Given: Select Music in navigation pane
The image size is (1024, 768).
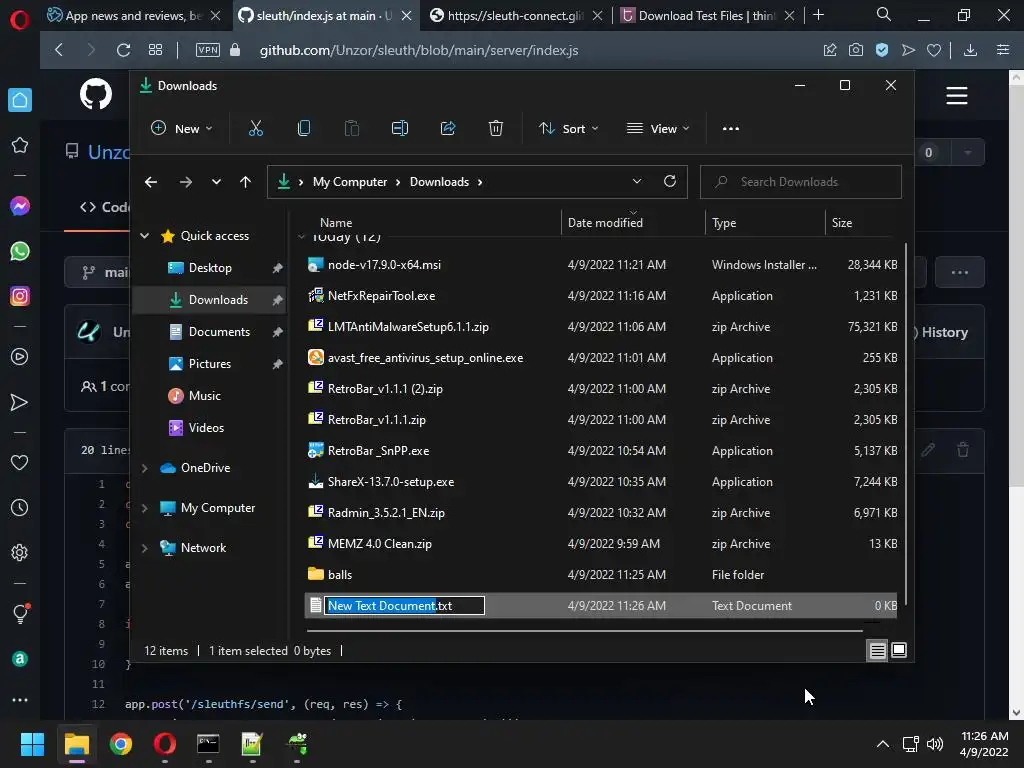Looking at the screenshot, I should click(204, 396).
